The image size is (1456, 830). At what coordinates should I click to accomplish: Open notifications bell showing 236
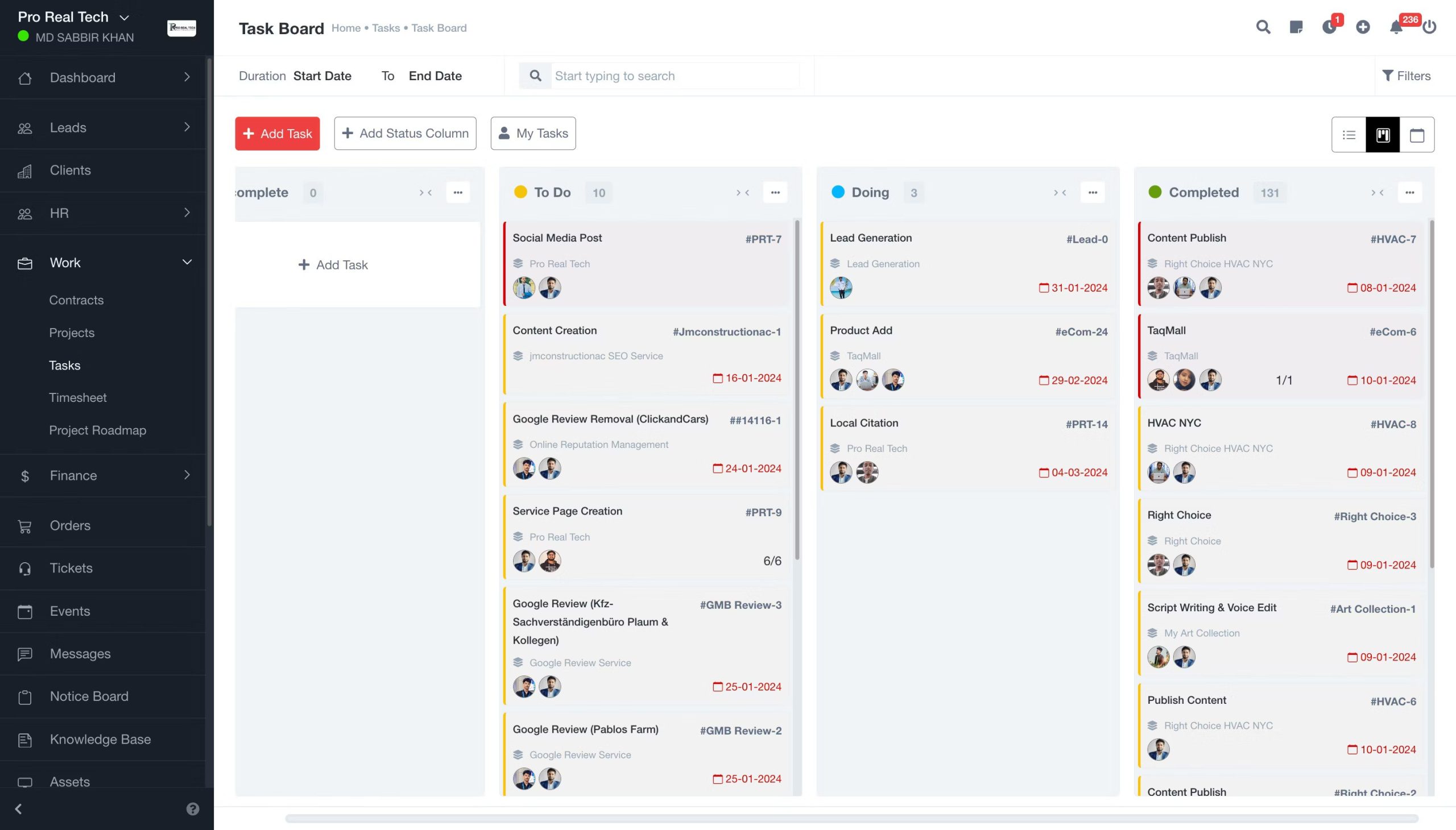(x=1396, y=27)
